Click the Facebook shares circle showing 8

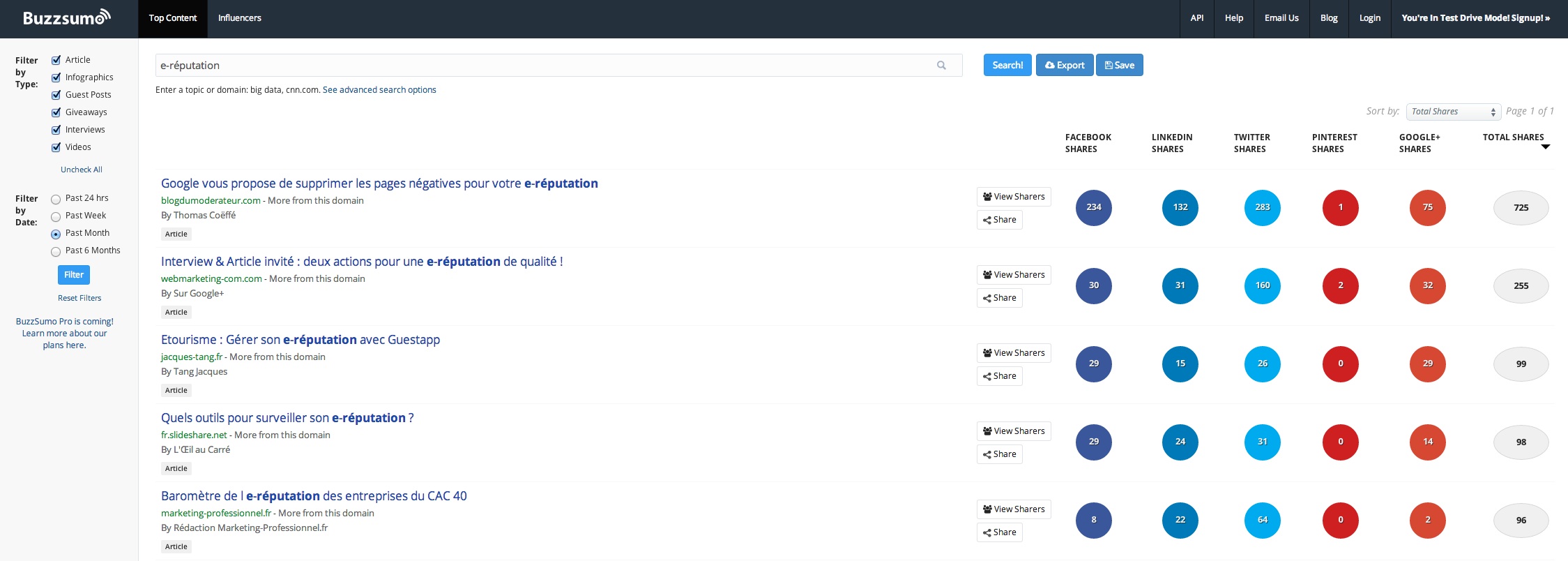point(1094,520)
